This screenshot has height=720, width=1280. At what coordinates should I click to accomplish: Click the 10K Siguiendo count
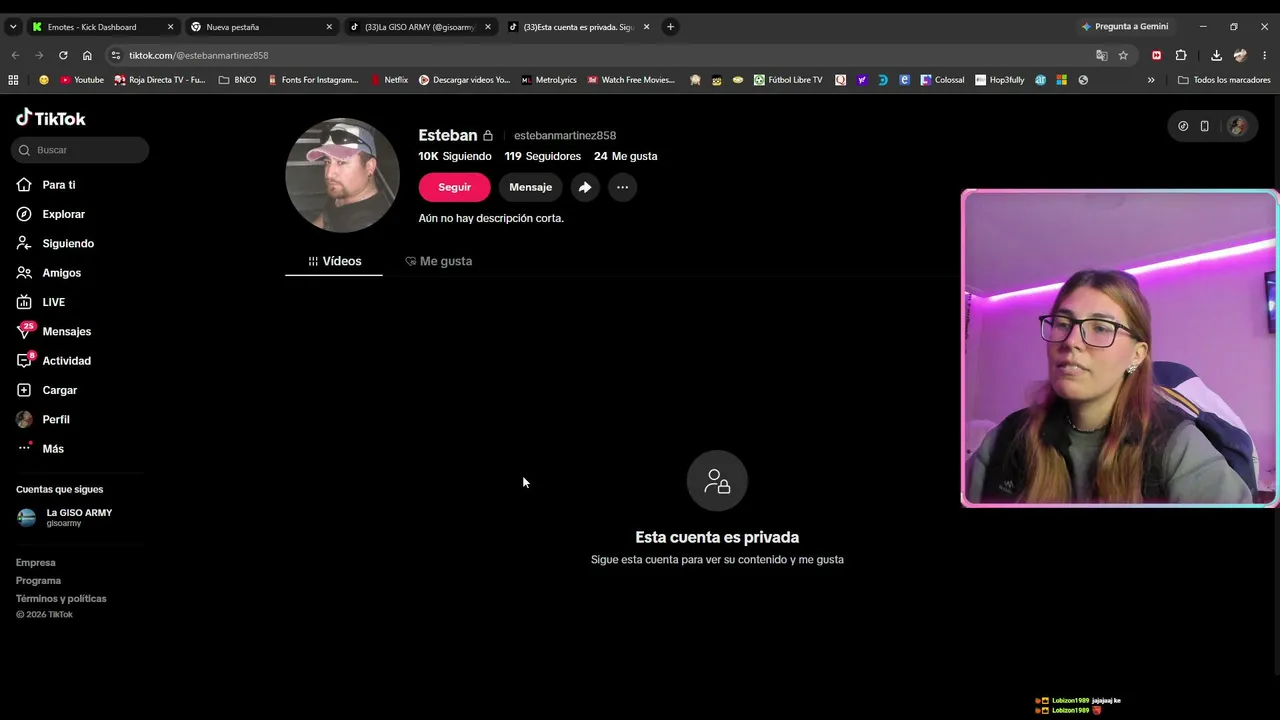click(x=455, y=156)
